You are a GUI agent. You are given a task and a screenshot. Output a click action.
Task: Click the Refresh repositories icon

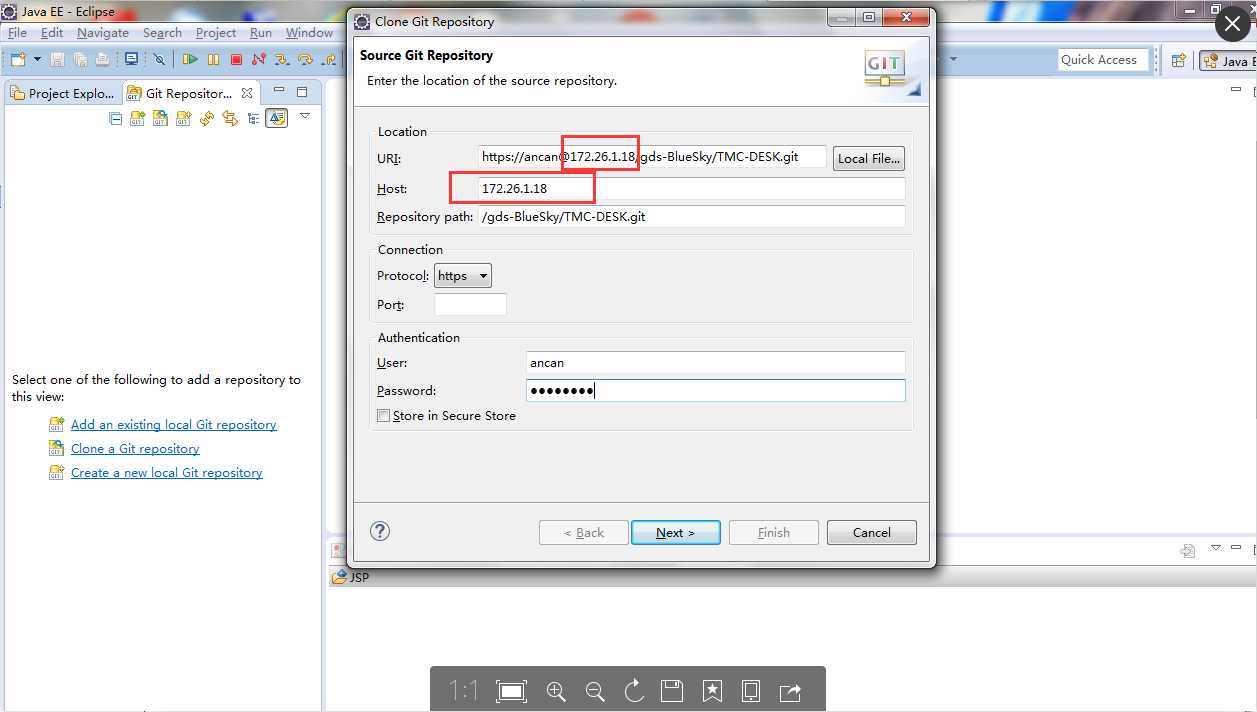[207, 118]
